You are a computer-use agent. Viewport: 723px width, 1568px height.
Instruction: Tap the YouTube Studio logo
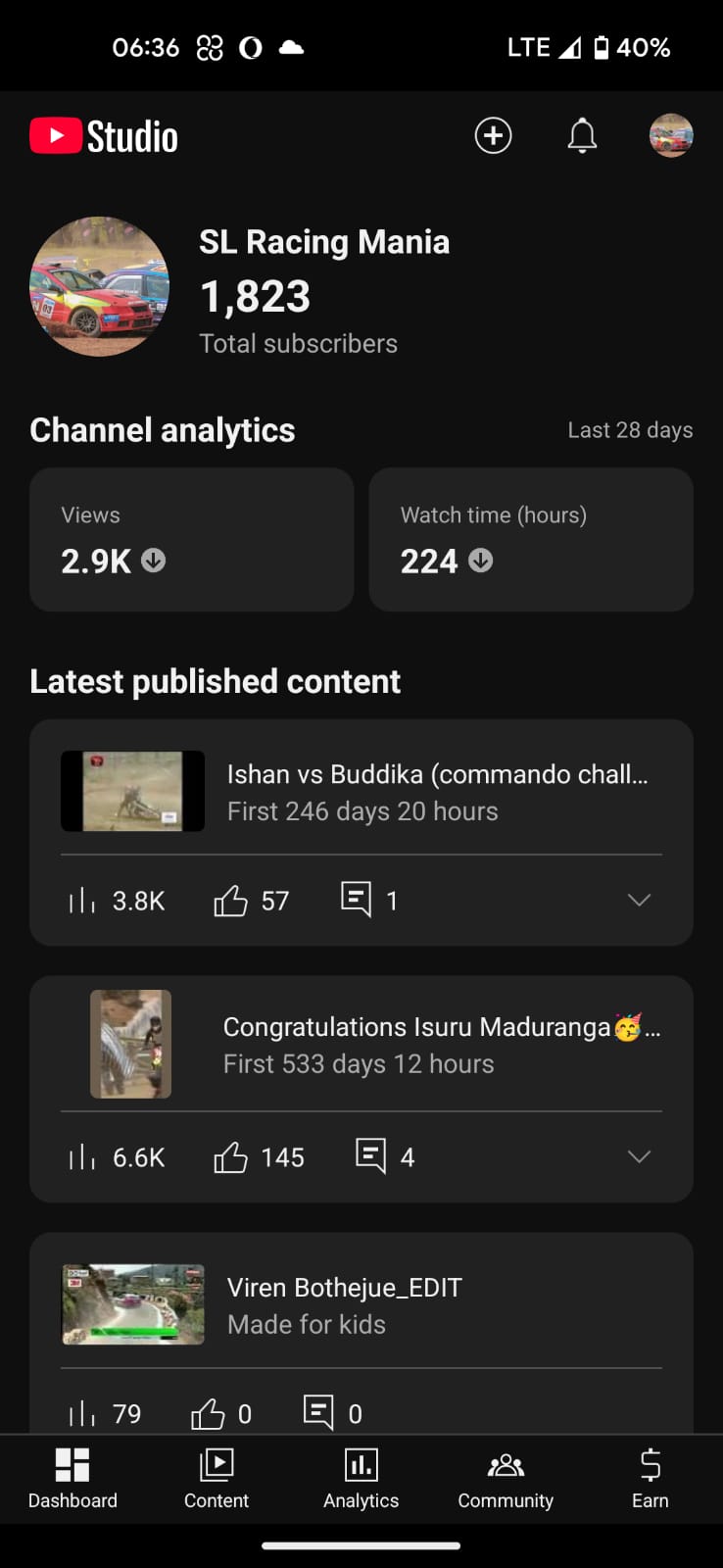(x=104, y=136)
